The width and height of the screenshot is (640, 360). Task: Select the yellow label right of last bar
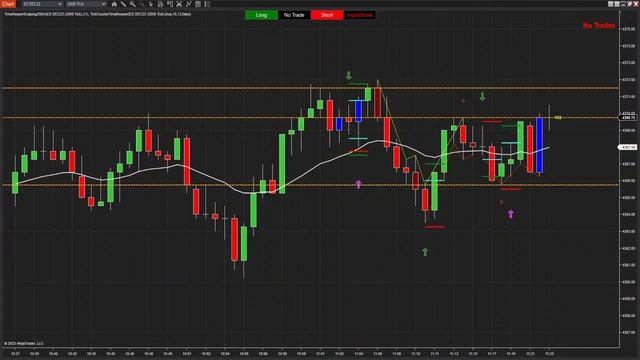click(x=558, y=118)
